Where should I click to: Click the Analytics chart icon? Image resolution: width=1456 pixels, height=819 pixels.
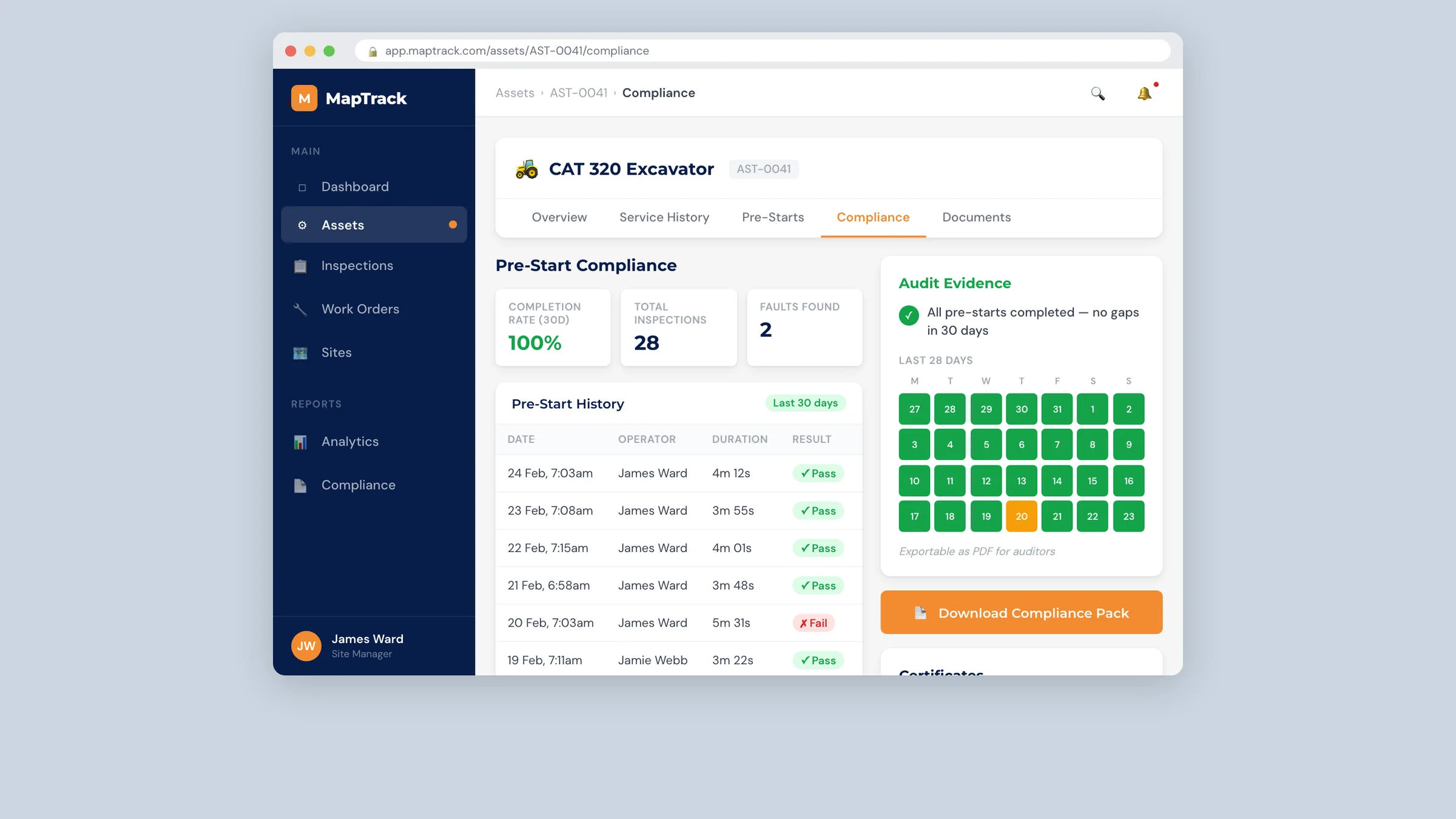(x=300, y=442)
